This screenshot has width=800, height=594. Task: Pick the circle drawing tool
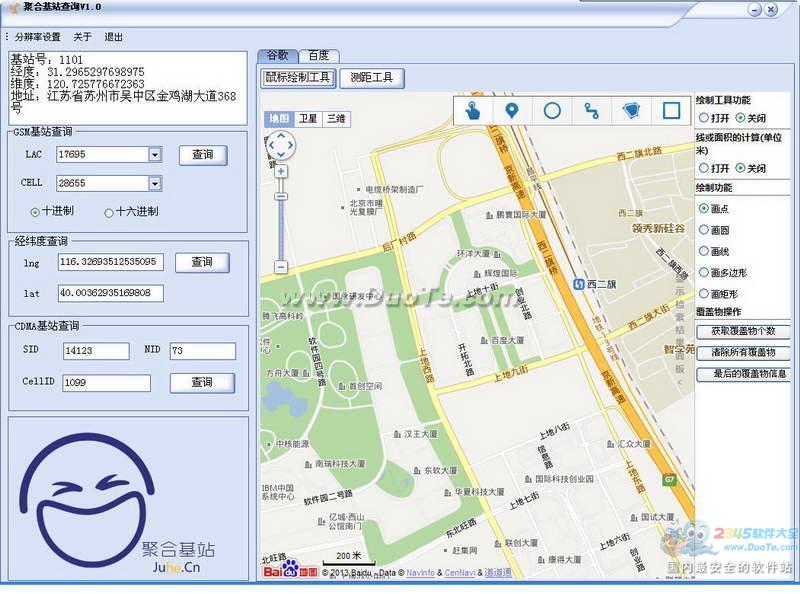point(552,110)
